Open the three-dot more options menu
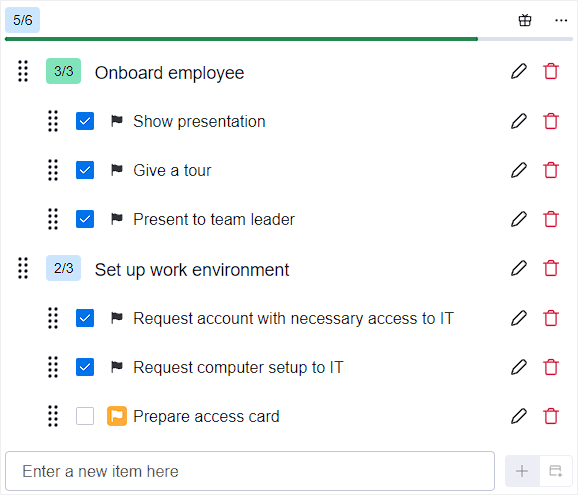The width and height of the screenshot is (578, 495). (x=561, y=20)
